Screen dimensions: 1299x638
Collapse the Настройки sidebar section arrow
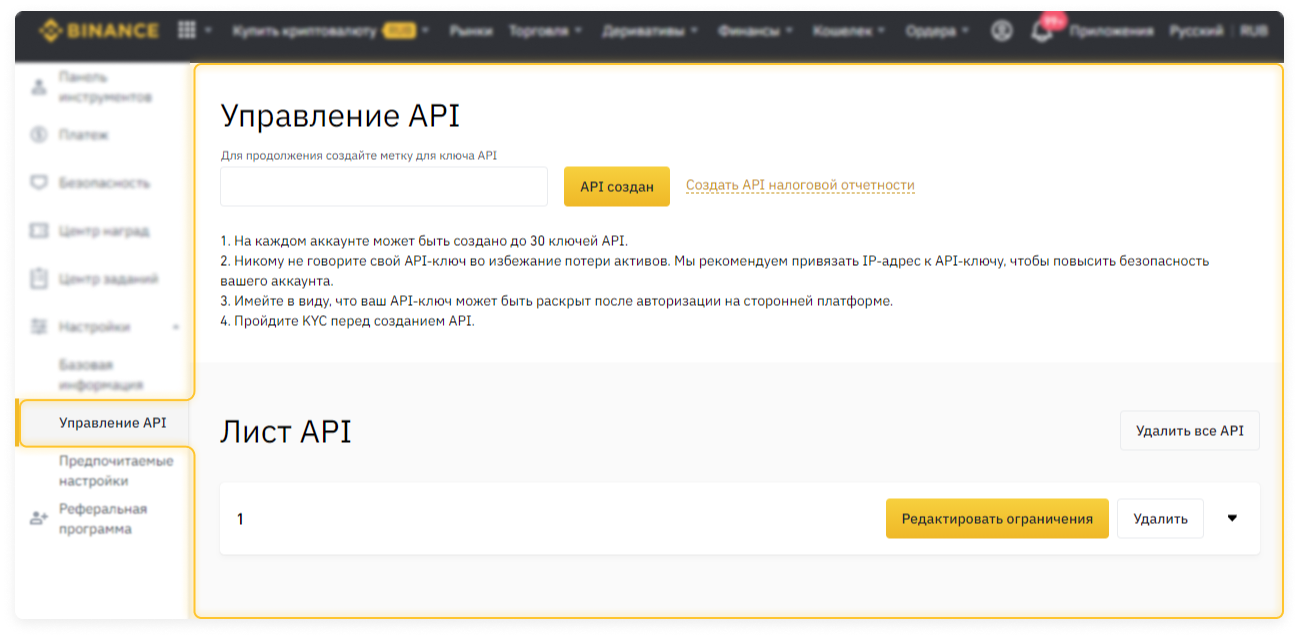[176, 327]
